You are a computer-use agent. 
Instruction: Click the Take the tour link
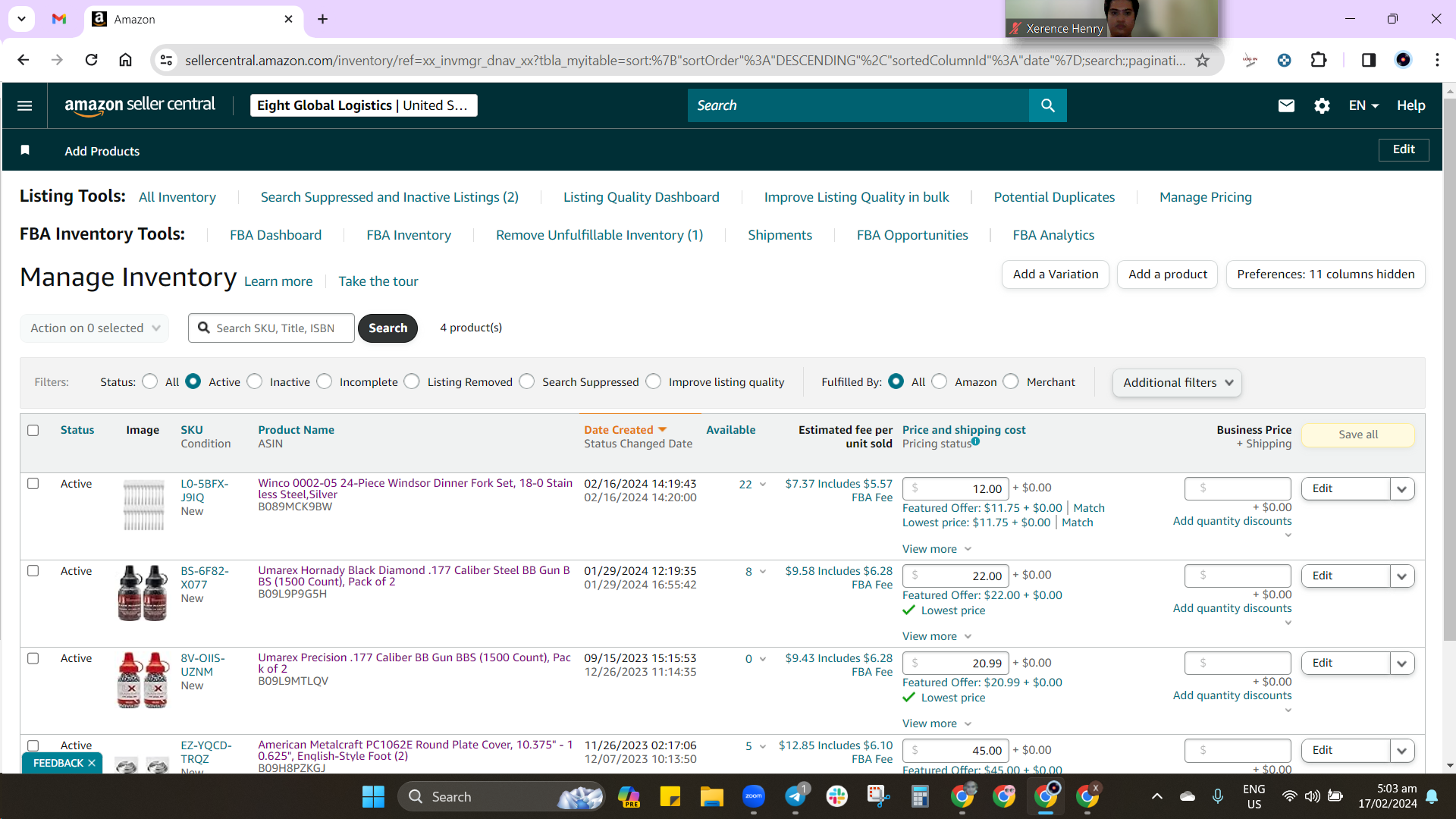click(x=378, y=281)
